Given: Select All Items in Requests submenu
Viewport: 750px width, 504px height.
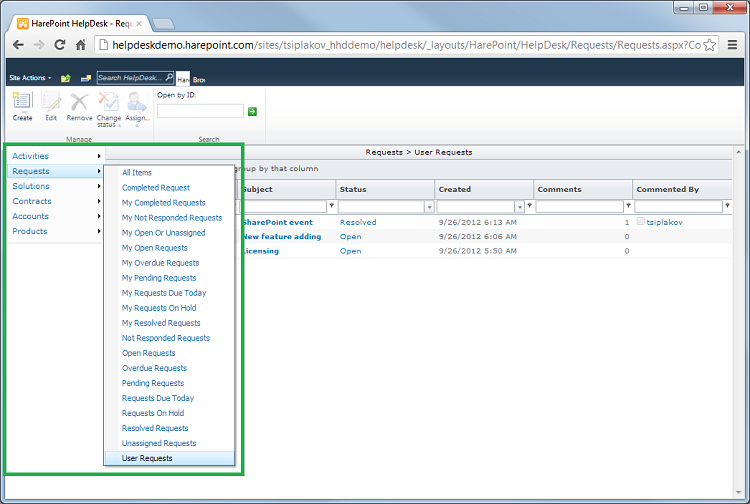Looking at the screenshot, I should click(137, 173).
